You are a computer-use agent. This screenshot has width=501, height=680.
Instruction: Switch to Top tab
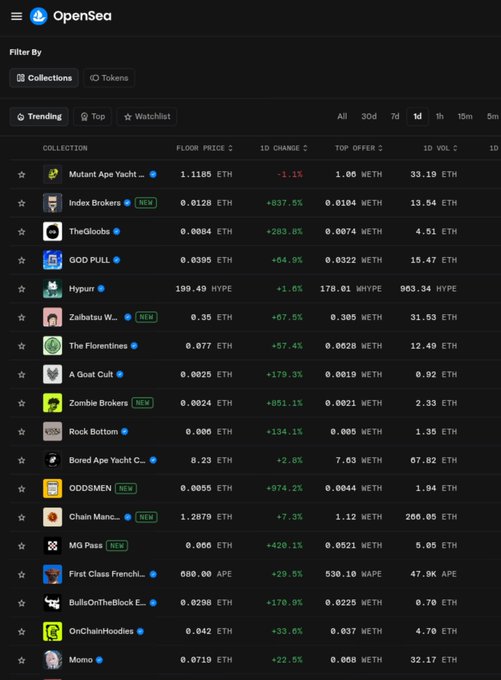tap(92, 117)
